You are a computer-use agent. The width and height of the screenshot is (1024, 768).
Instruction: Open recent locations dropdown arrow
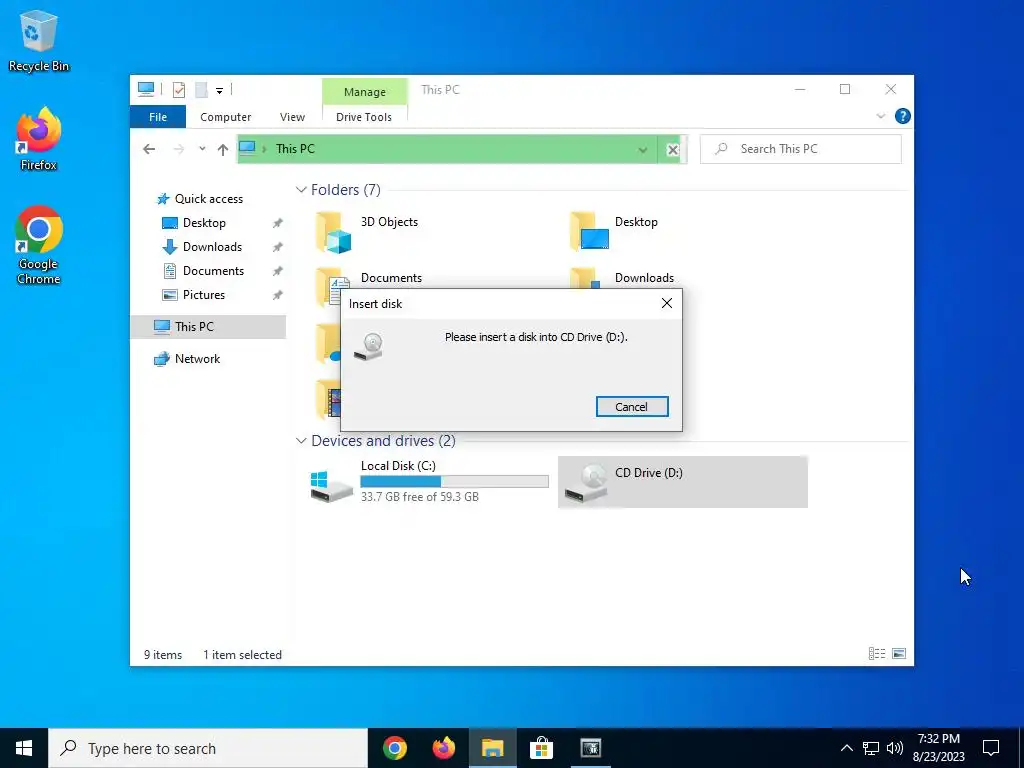pyautogui.click(x=202, y=149)
